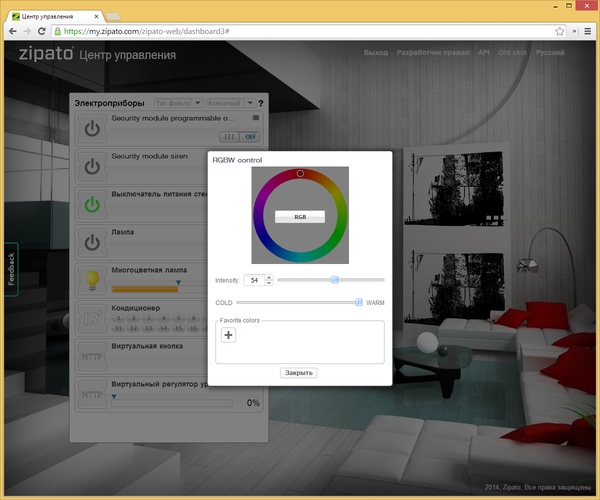Open the Chrome hamburger menu
Viewport: 600px width, 500px height.
tap(588, 31)
